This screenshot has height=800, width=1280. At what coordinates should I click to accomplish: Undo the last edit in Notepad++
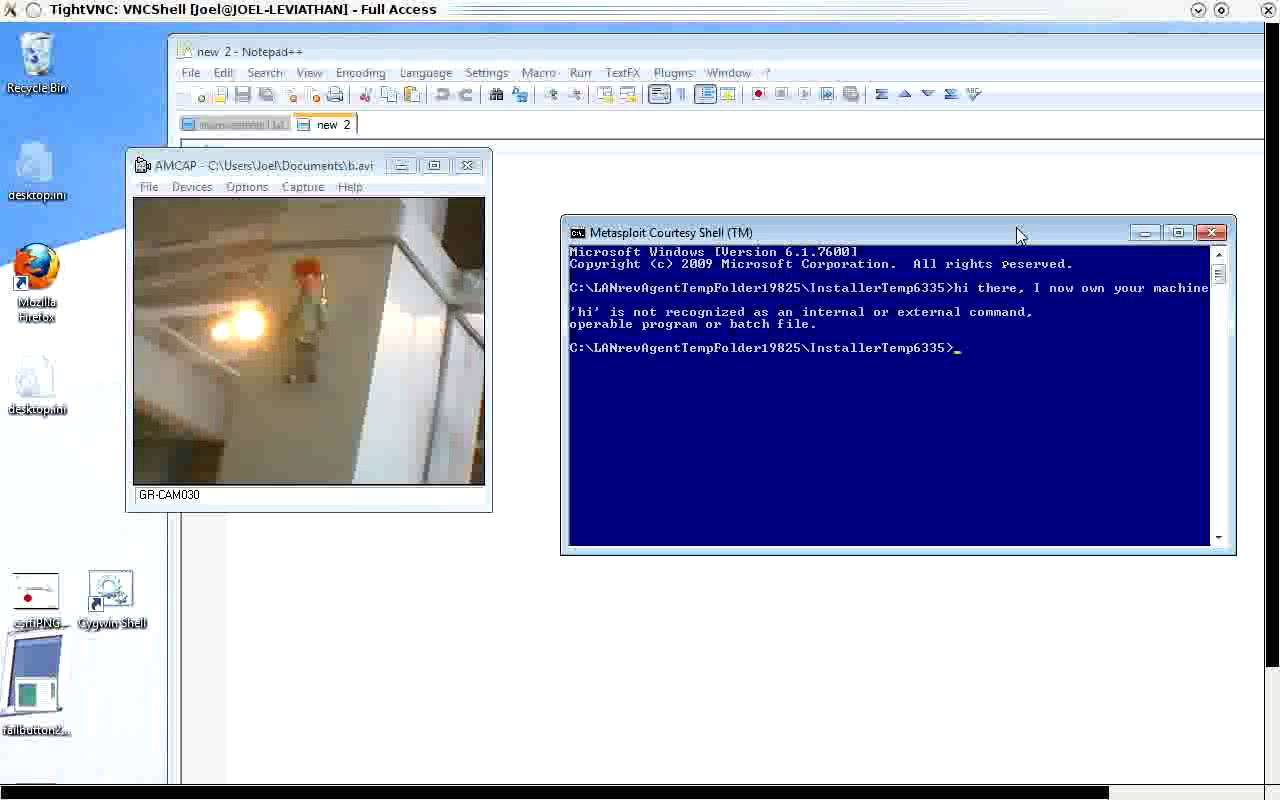click(441, 94)
